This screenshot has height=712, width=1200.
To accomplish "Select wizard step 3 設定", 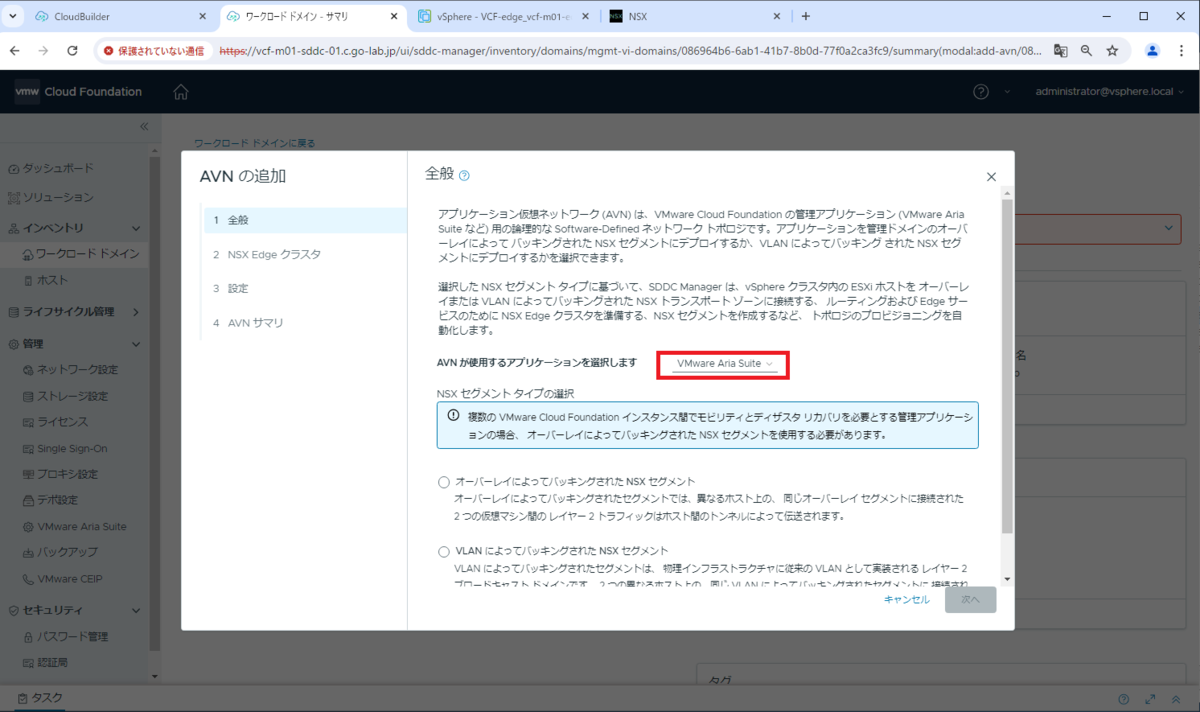I will coord(304,288).
